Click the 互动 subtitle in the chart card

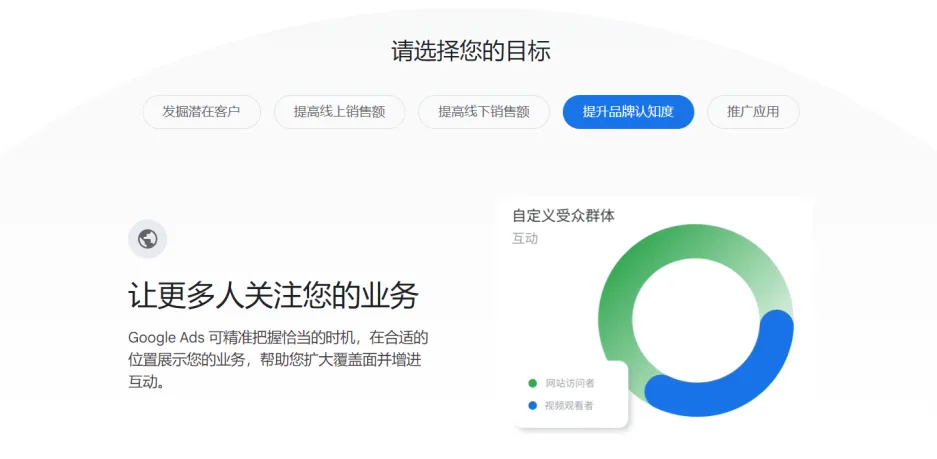[525, 239]
